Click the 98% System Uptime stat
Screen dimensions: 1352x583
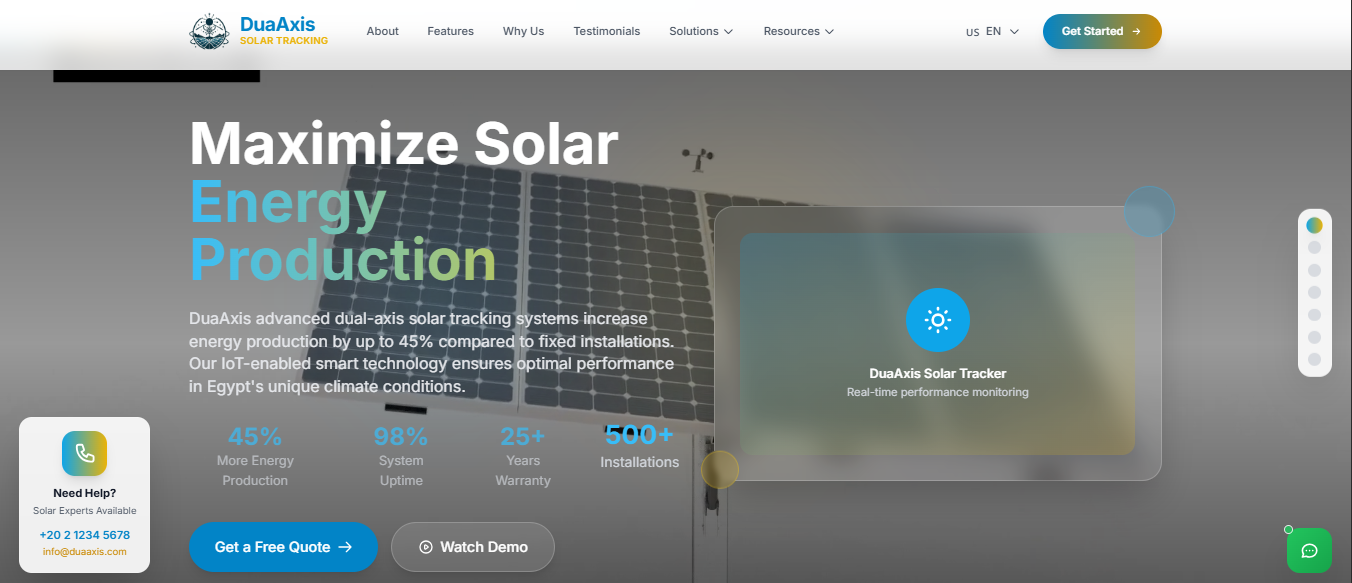click(x=401, y=456)
